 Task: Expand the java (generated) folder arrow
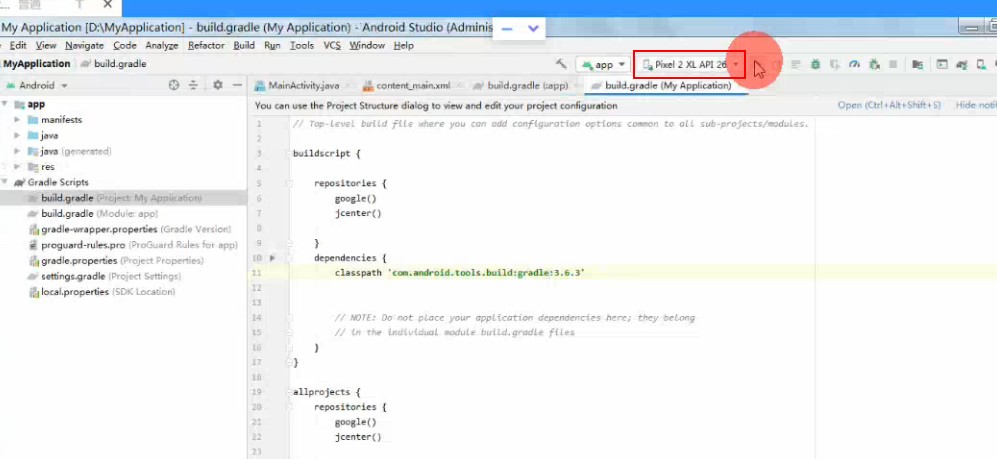pos(18,151)
